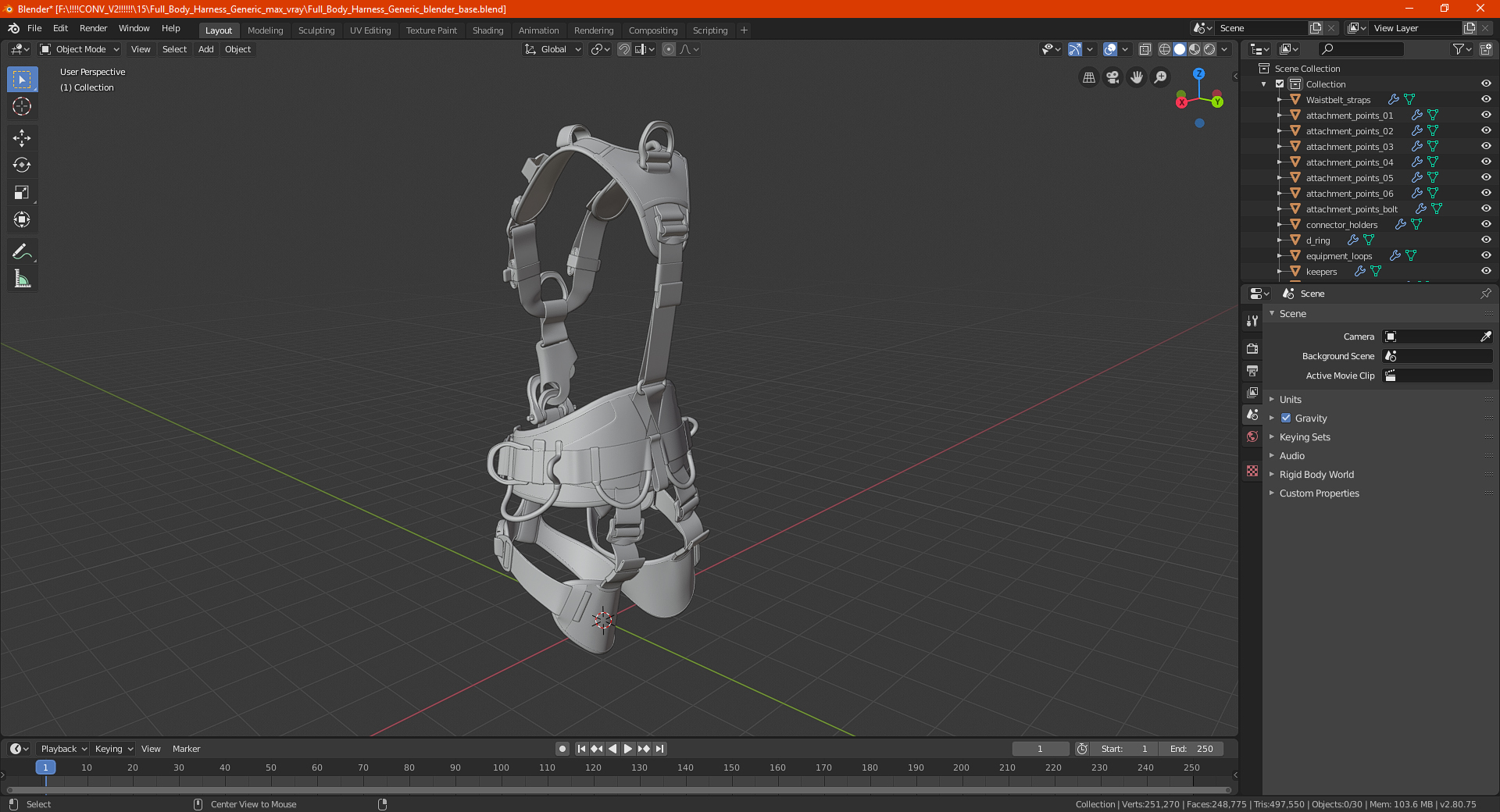This screenshot has width=1500, height=812.
Task: Open the Global transform orientation dropdown
Action: point(553,49)
